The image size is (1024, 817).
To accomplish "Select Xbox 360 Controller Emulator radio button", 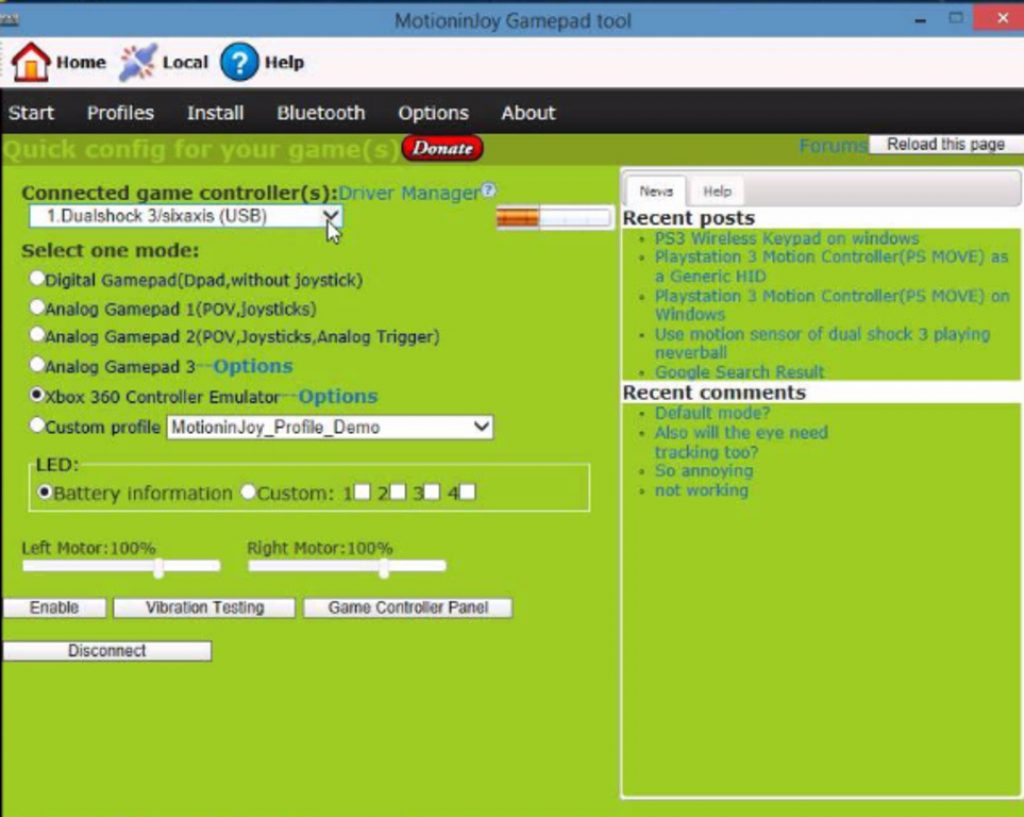I will click(x=37, y=394).
